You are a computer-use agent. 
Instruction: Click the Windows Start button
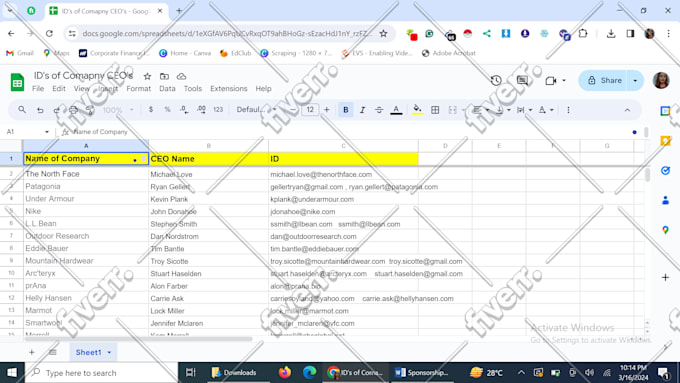point(12,373)
